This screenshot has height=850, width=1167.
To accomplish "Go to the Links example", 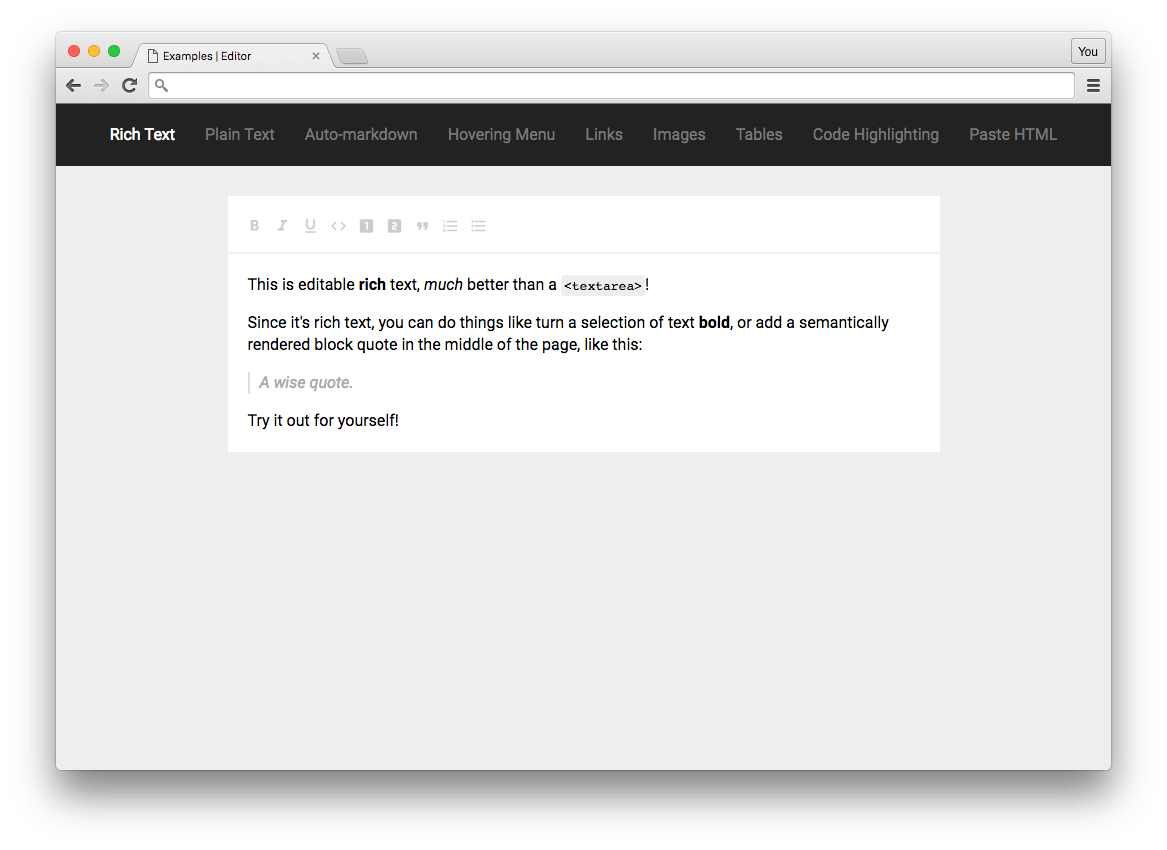I will click(604, 135).
